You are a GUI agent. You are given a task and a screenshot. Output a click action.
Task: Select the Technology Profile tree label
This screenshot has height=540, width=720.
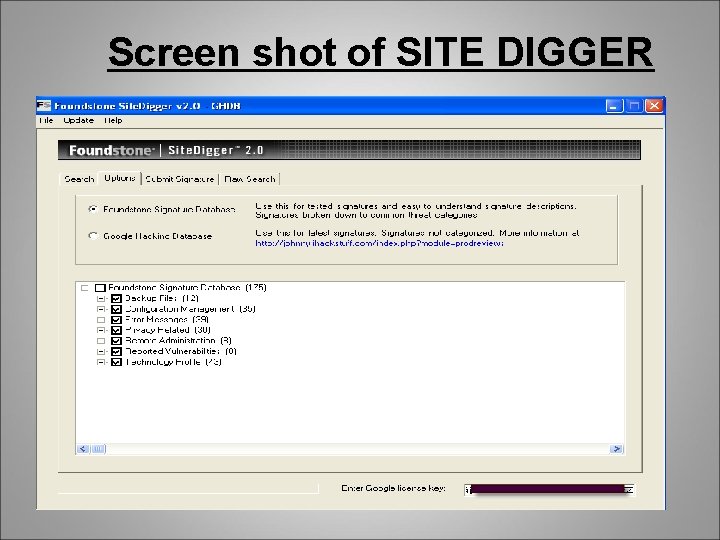point(173,362)
